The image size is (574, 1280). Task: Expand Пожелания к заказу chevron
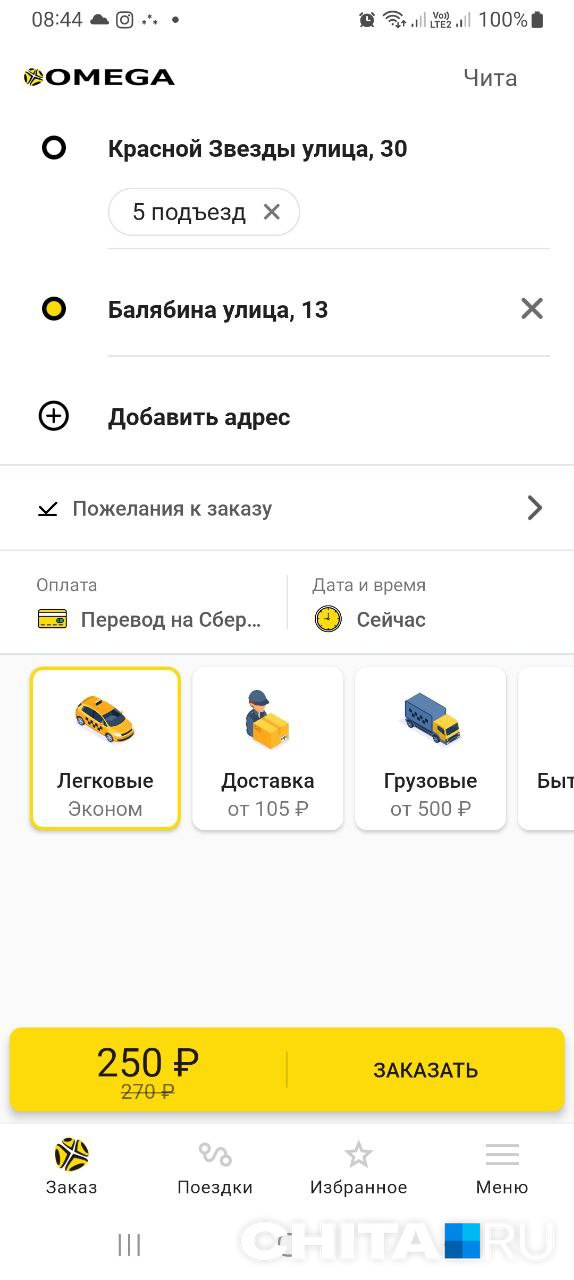pyautogui.click(x=535, y=508)
